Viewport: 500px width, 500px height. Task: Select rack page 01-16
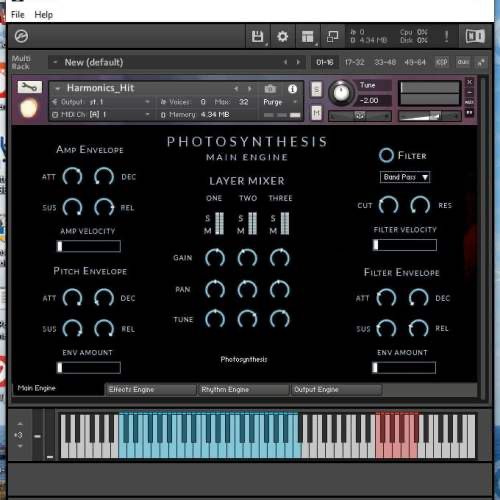[325, 62]
